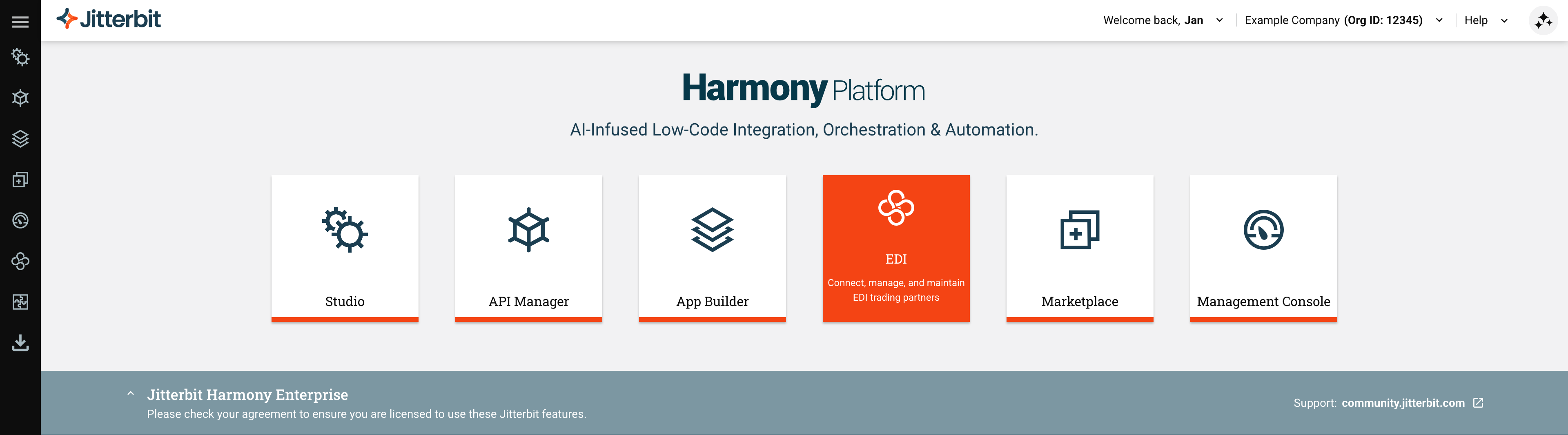1568x435 pixels.
Task: Click the Jitterbit logo
Action: 109,20
